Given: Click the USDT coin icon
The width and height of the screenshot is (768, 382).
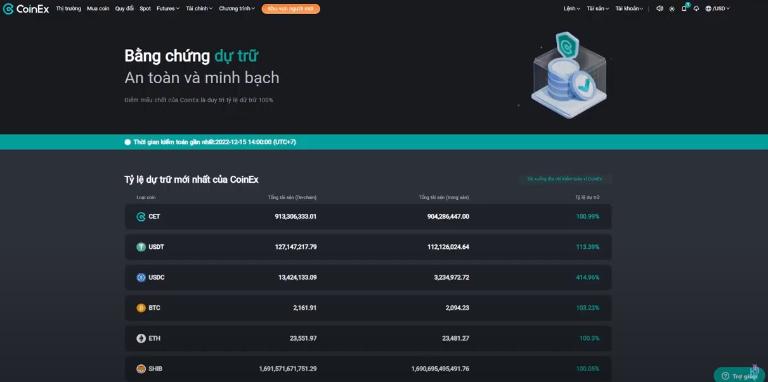Looking at the screenshot, I should pyautogui.click(x=141, y=247).
